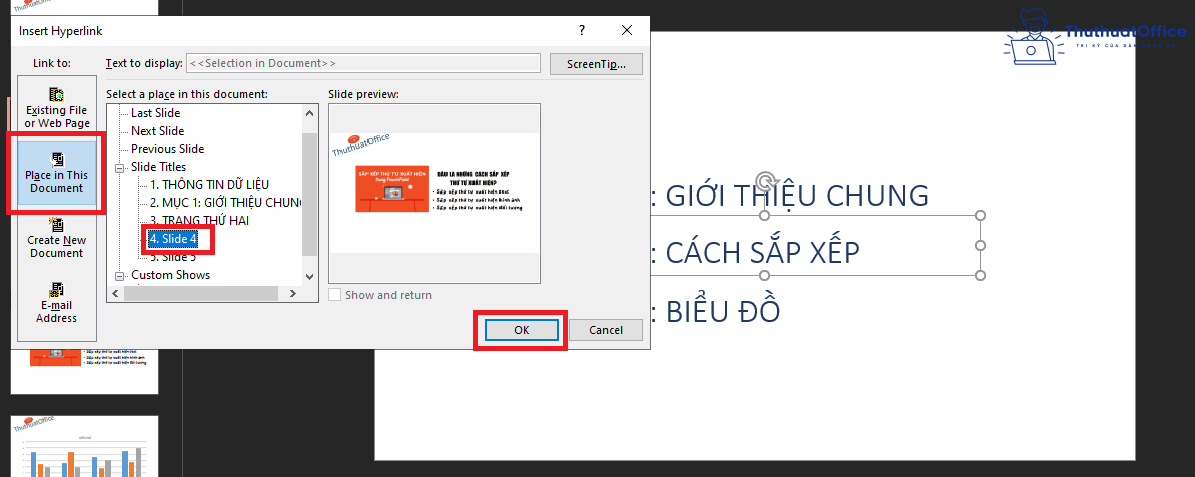Select 4. Slide 4 entry
Viewport: 1195px width, 477px height.
[173, 239]
